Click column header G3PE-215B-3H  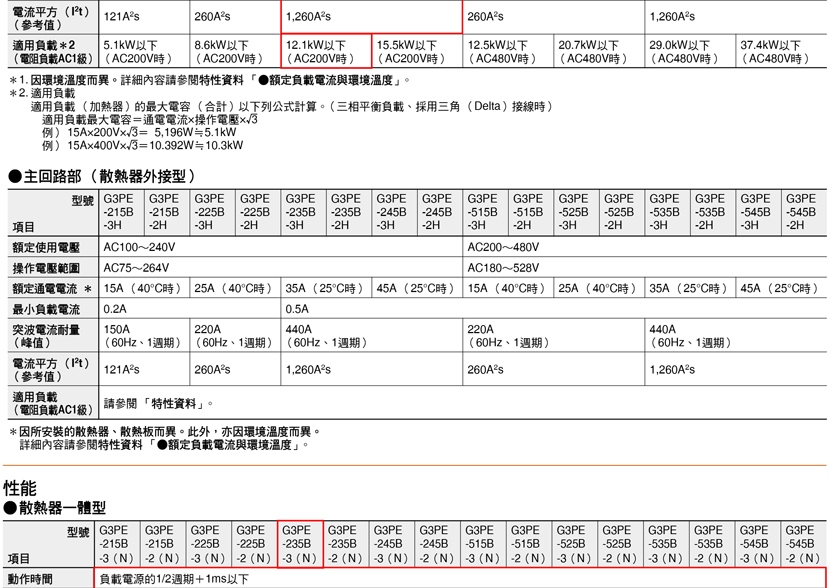[x=121, y=212]
